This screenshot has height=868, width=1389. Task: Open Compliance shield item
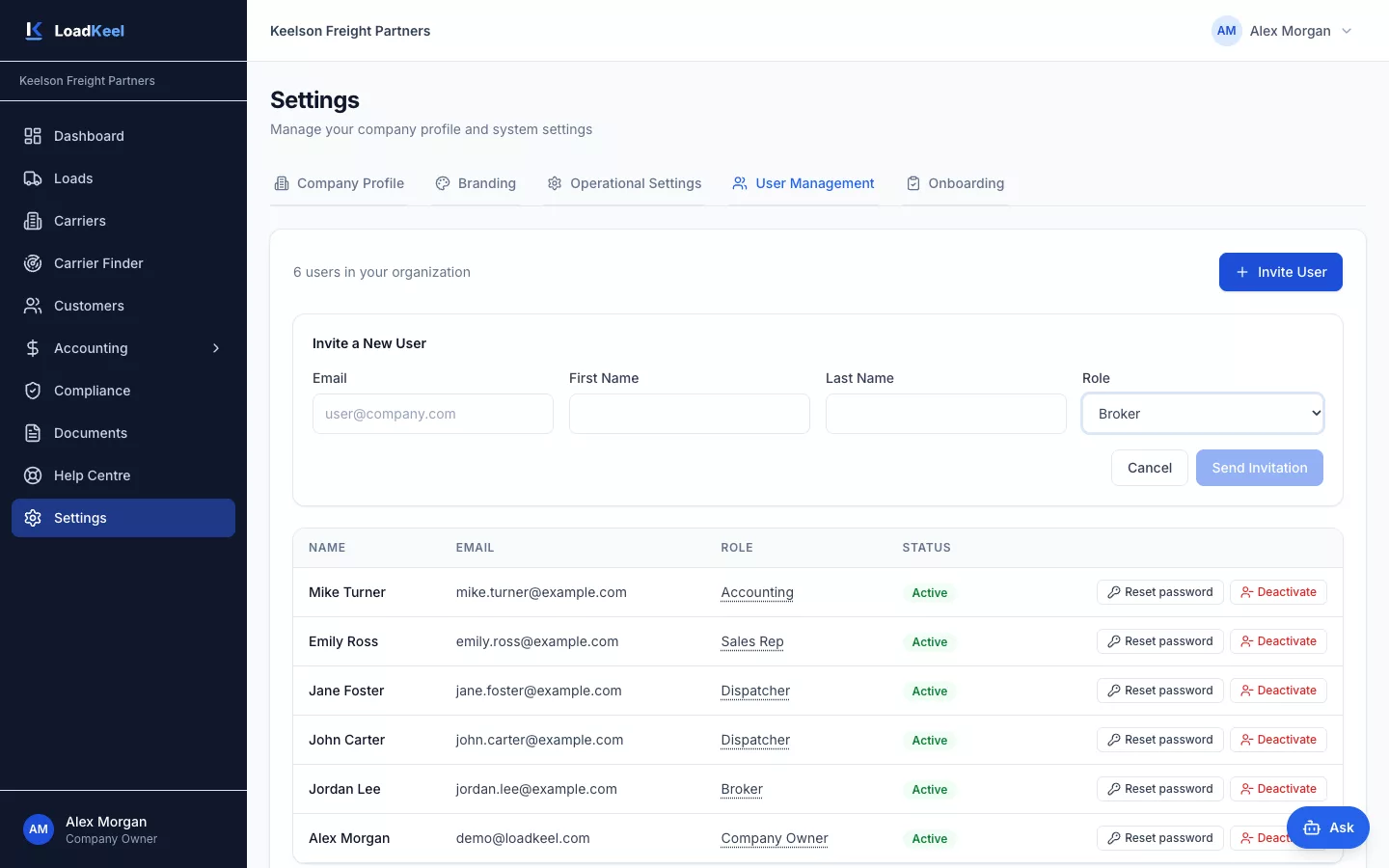tap(123, 391)
